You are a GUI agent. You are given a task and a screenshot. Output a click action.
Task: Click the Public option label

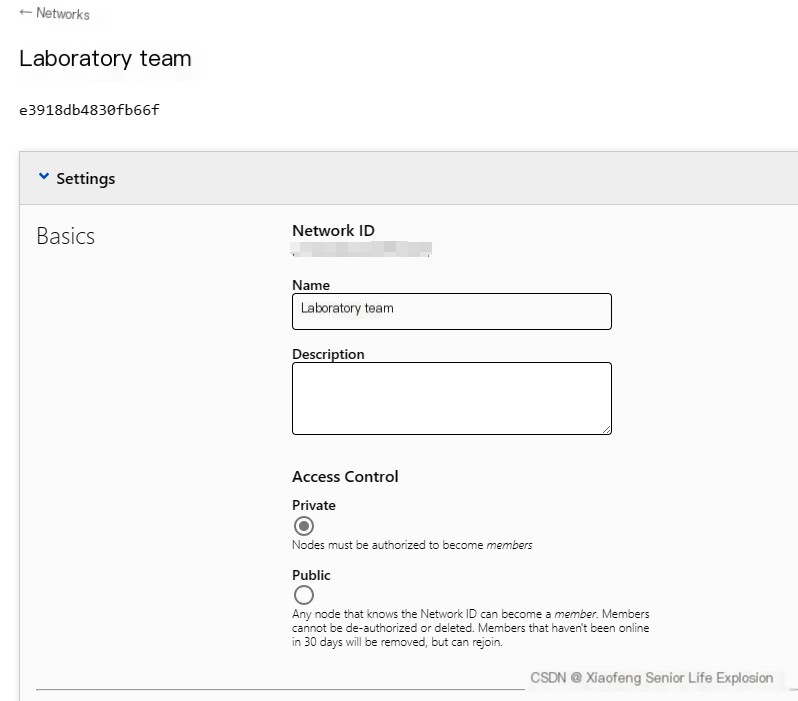tap(311, 575)
